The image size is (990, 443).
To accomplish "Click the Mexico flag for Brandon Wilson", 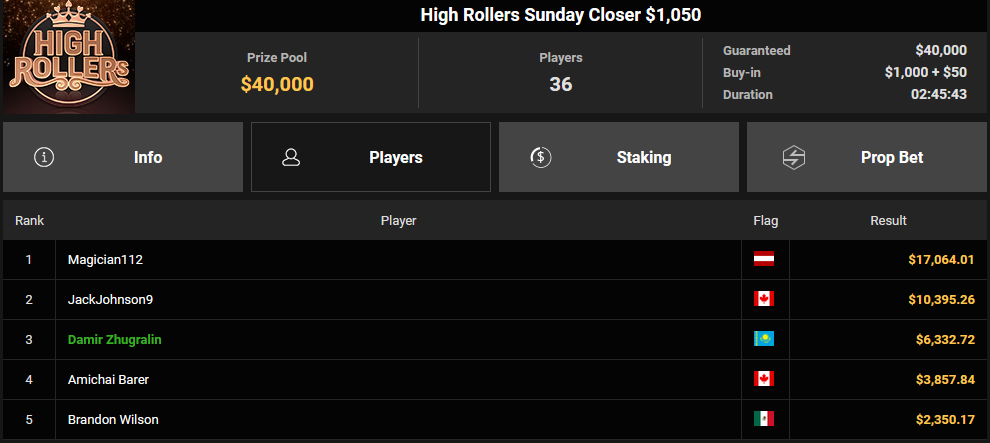I will (763, 419).
